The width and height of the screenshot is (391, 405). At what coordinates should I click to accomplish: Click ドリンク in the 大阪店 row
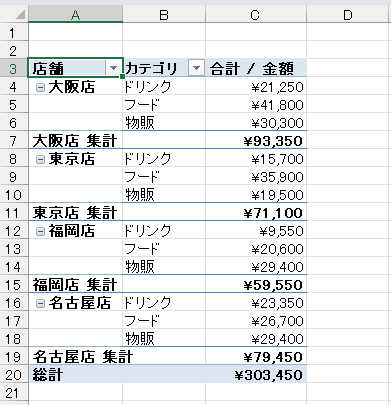coord(148,87)
